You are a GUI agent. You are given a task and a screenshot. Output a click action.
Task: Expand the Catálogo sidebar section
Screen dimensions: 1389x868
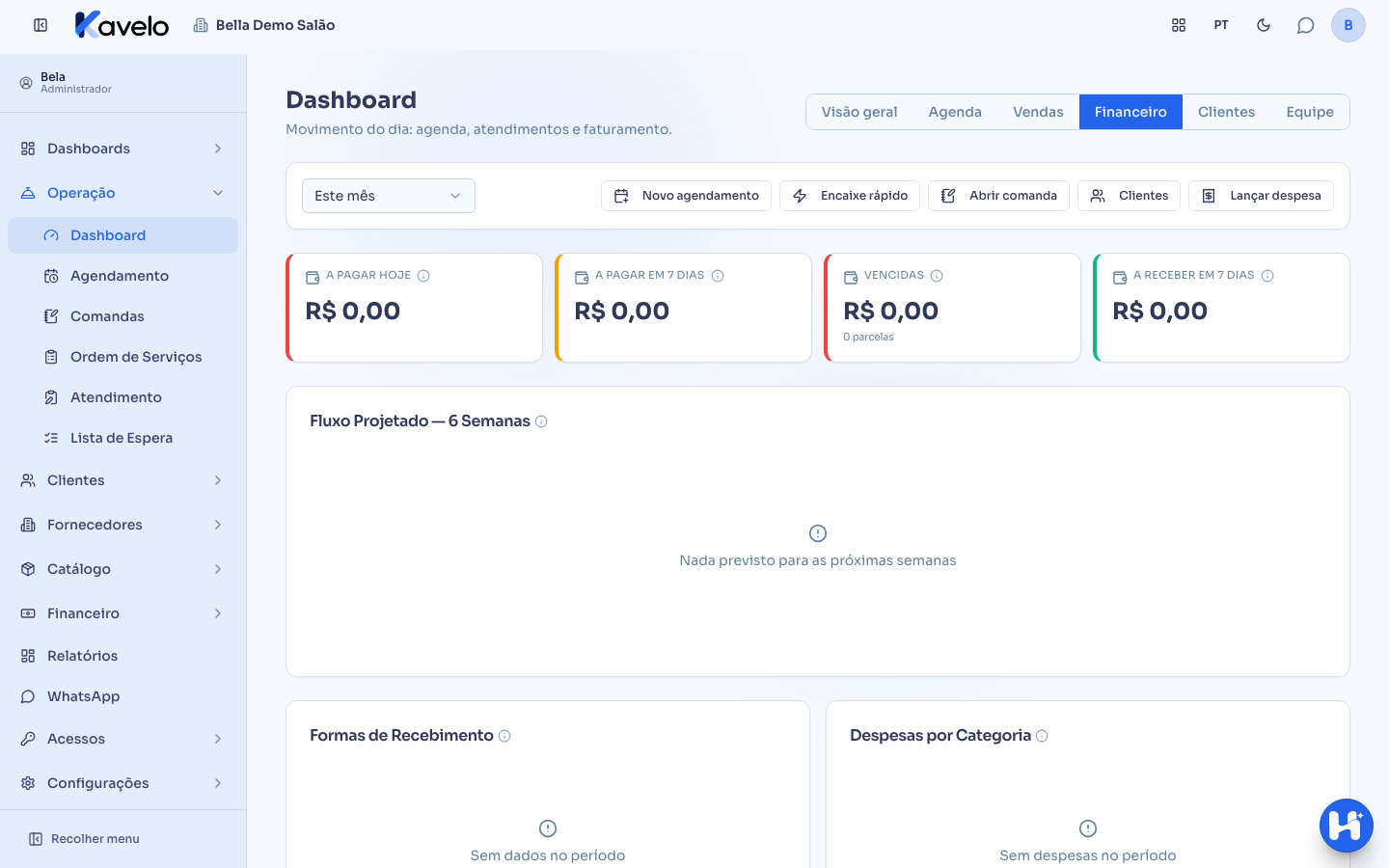point(123,569)
